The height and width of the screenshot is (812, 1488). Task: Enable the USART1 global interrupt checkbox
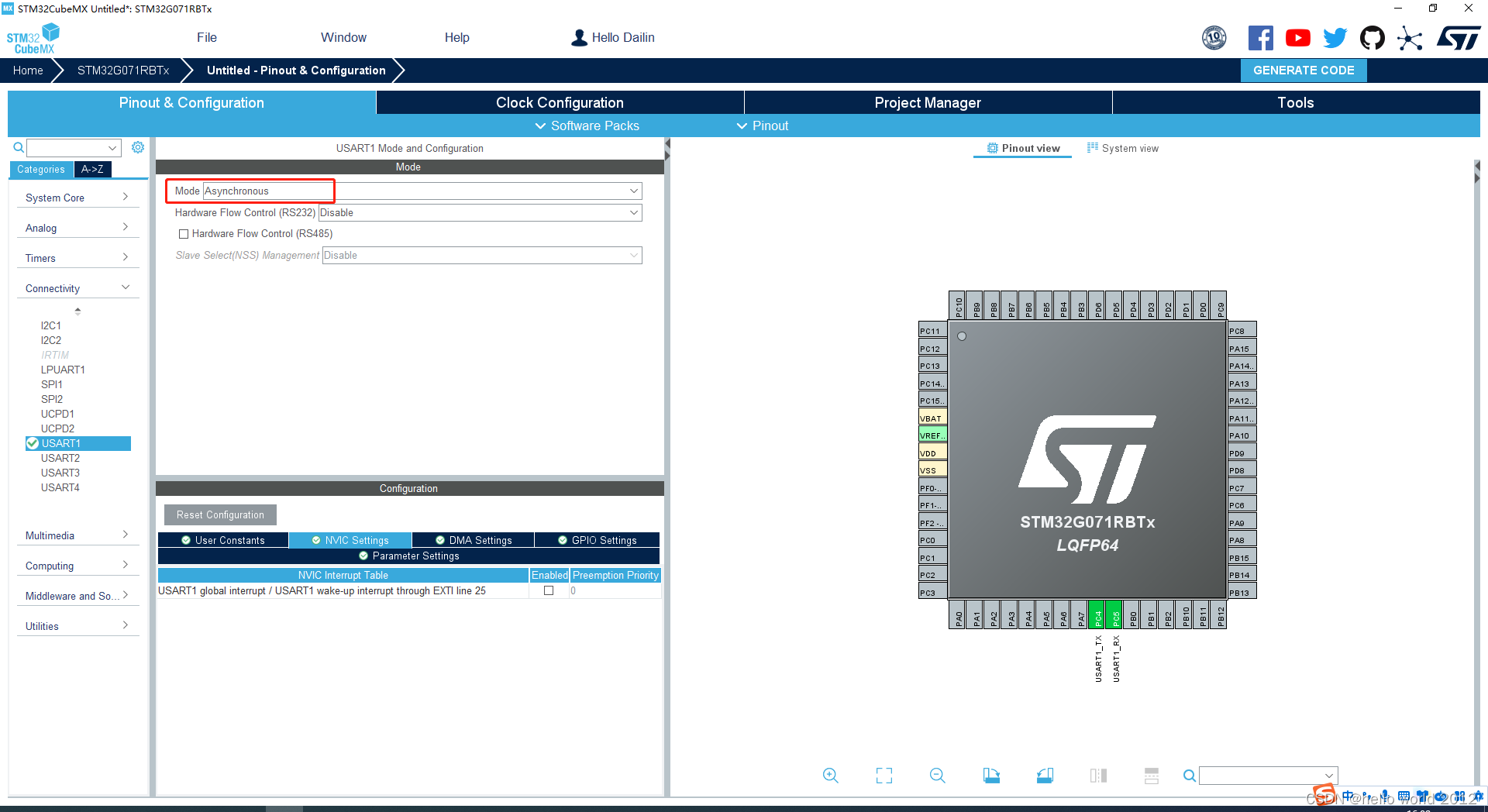[549, 590]
